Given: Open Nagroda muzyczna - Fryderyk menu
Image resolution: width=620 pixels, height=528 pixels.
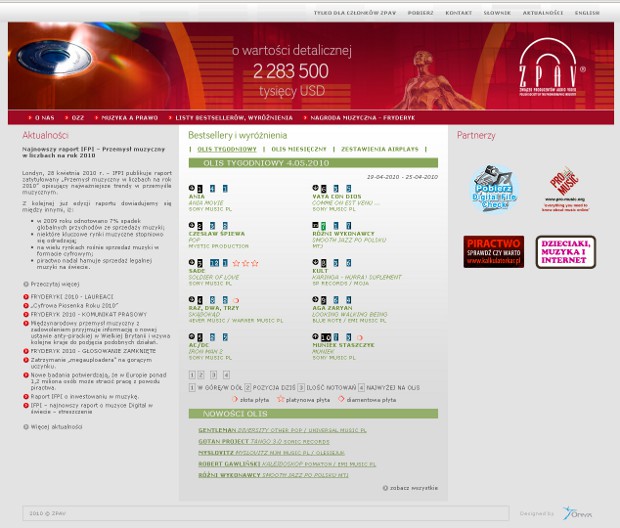Looking at the screenshot, I should 363,117.
